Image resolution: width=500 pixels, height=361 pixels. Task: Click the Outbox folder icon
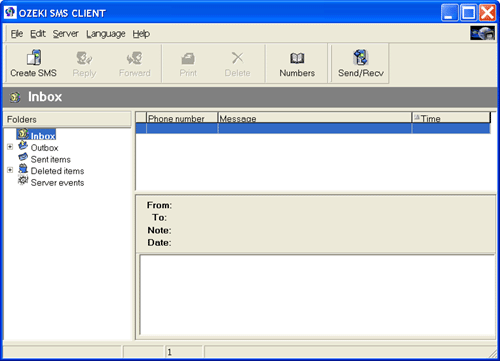coord(23,145)
